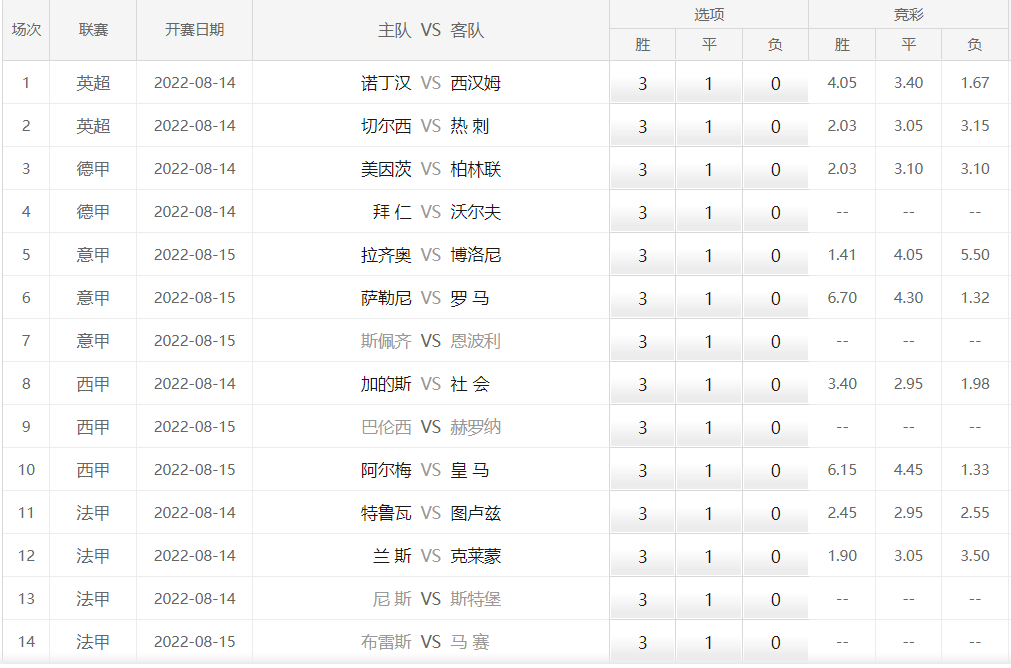Choose loss 0 for 巴伦西 vs 赫罗纳
The width and height of the screenshot is (1011, 668).
point(776,427)
